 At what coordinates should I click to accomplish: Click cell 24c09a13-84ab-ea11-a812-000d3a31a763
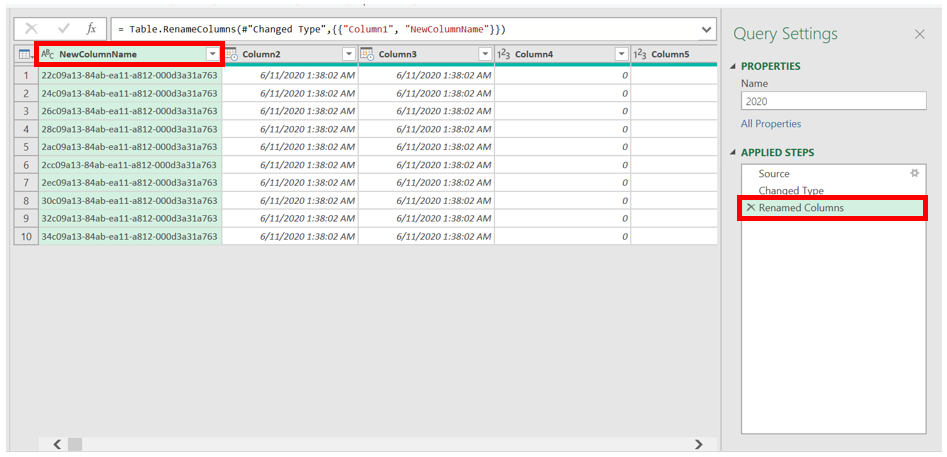pos(130,93)
